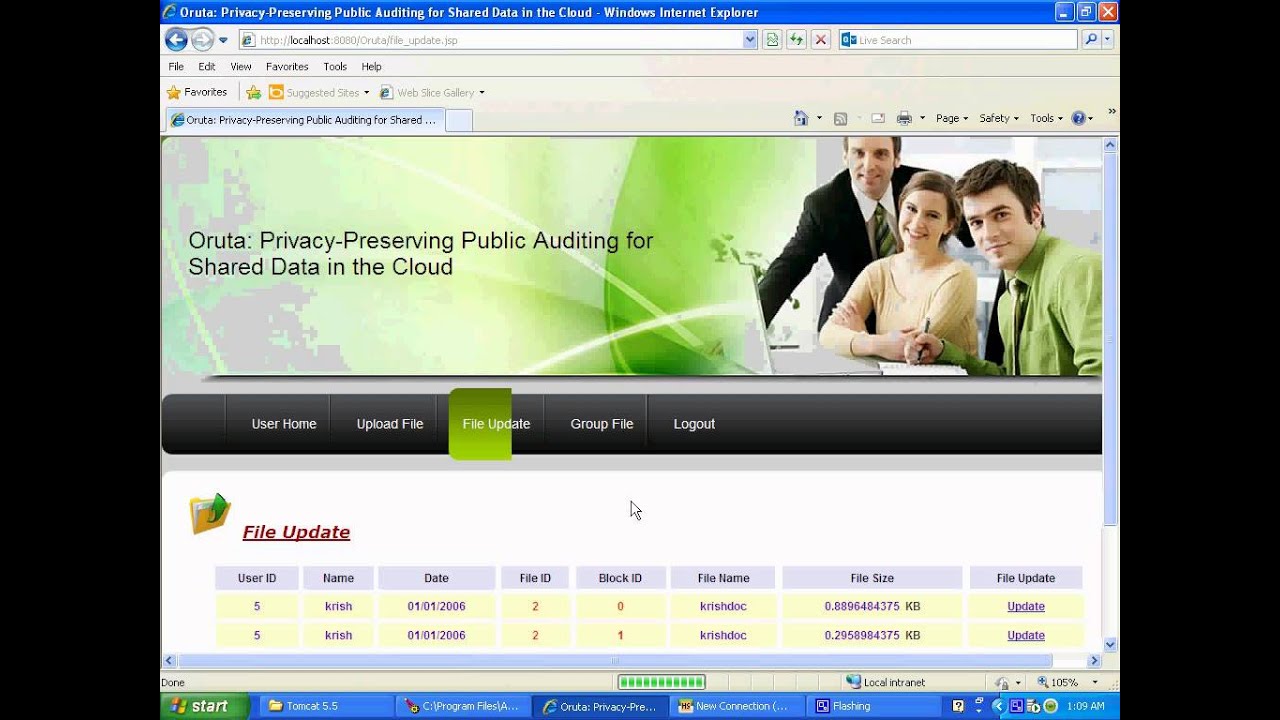
Task: Click the red Stop loading icon
Action: tap(821, 40)
